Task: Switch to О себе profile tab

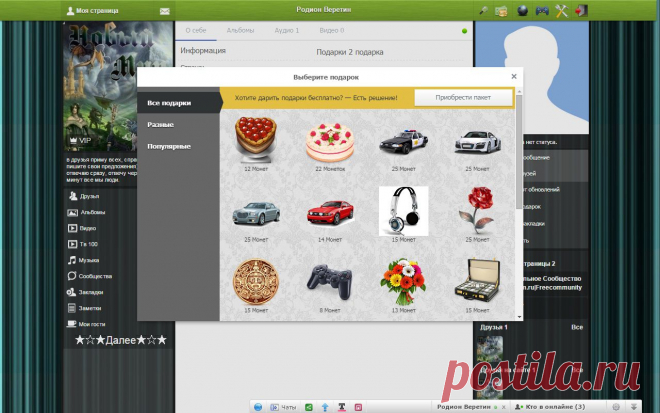Action: [196, 30]
